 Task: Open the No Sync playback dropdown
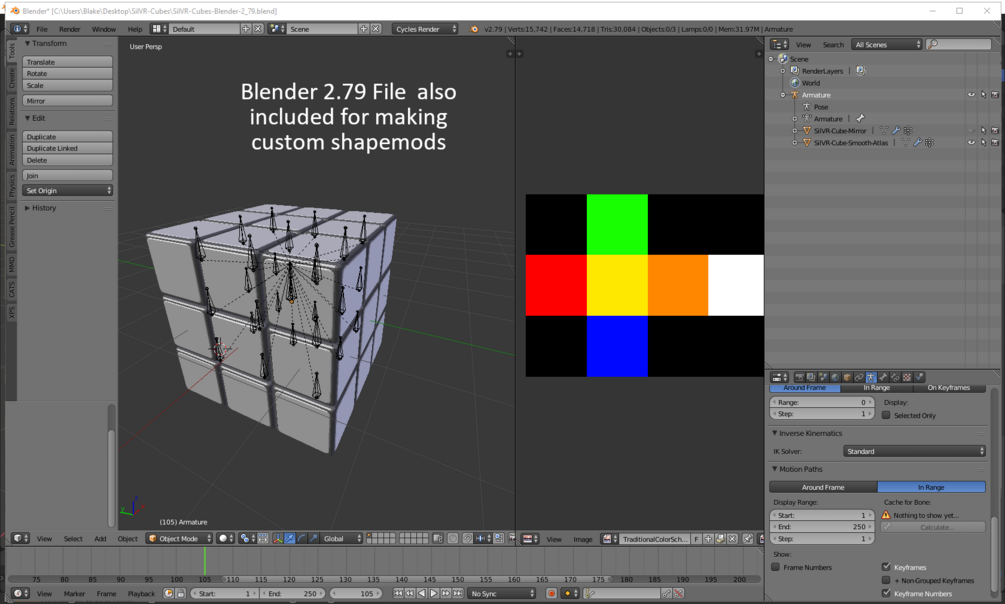(x=501, y=593)
